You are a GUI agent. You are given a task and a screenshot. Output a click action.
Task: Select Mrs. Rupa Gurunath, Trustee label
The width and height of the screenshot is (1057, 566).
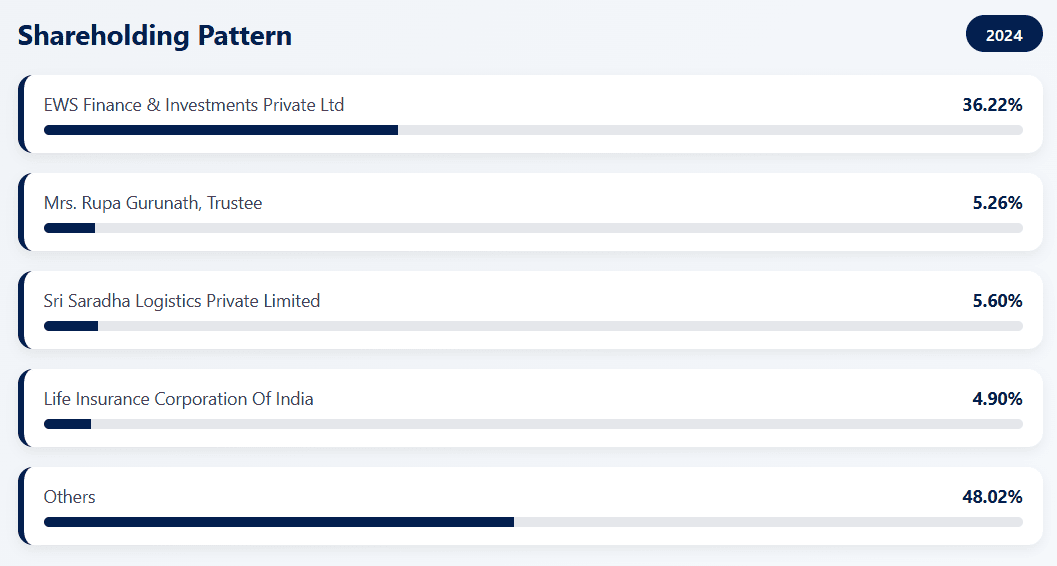[x=153, y=203]
